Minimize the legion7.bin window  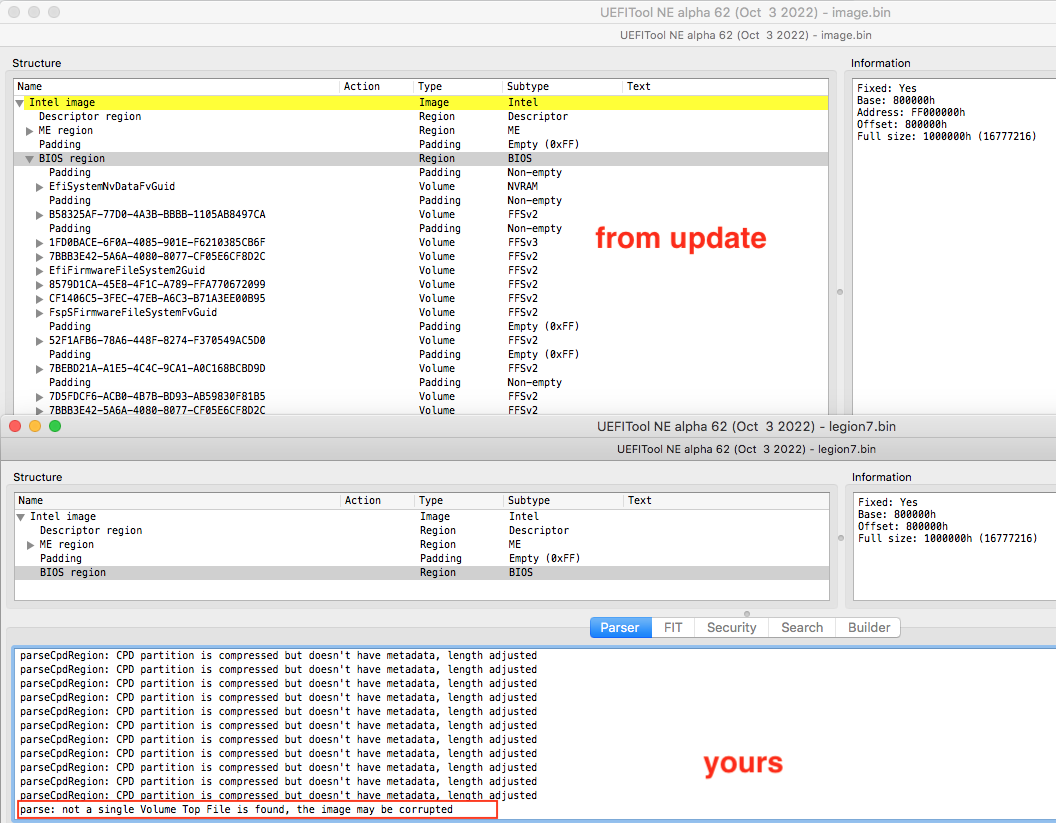click(35, 426)
